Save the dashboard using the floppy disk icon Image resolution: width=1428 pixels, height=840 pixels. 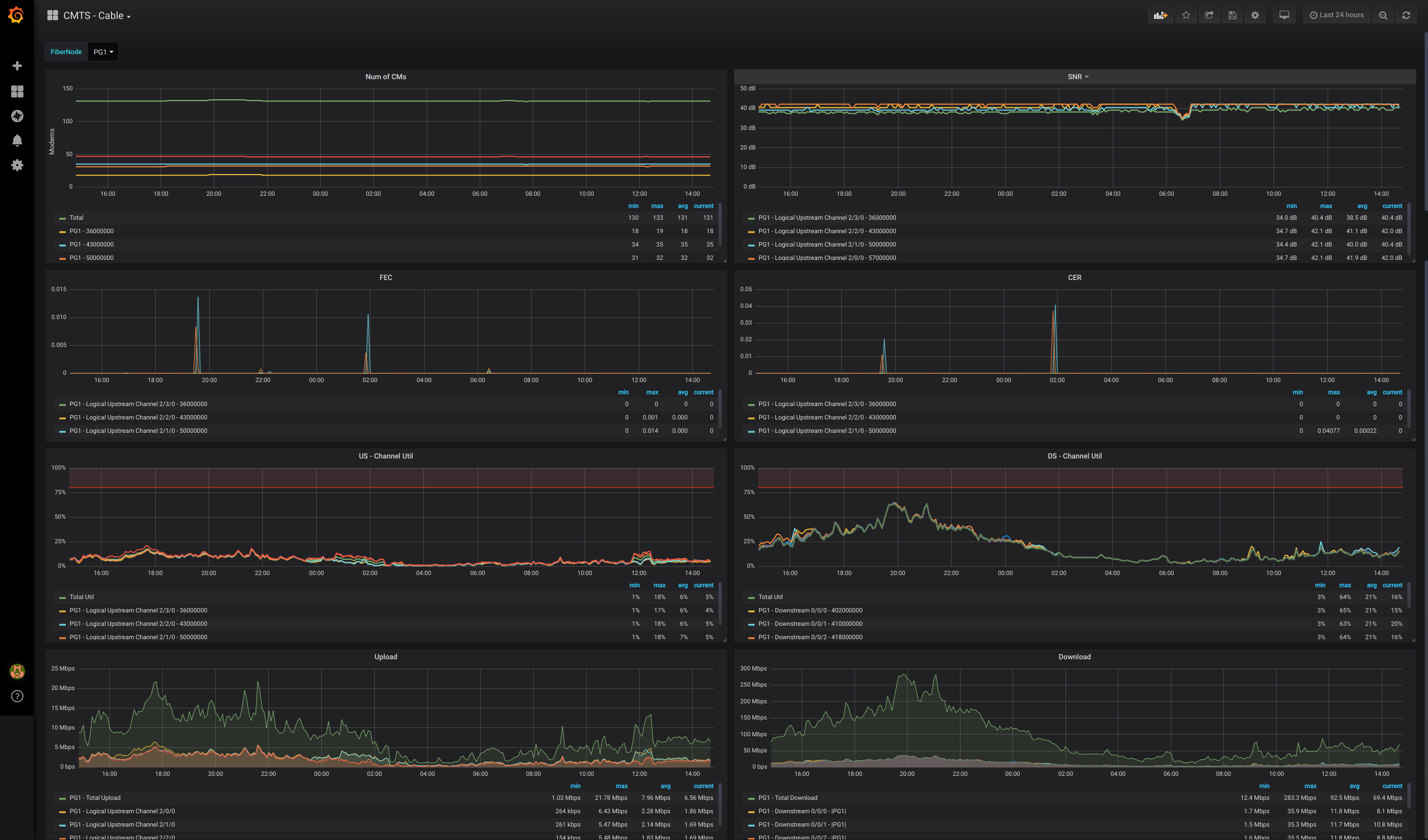coord(1231,15)
